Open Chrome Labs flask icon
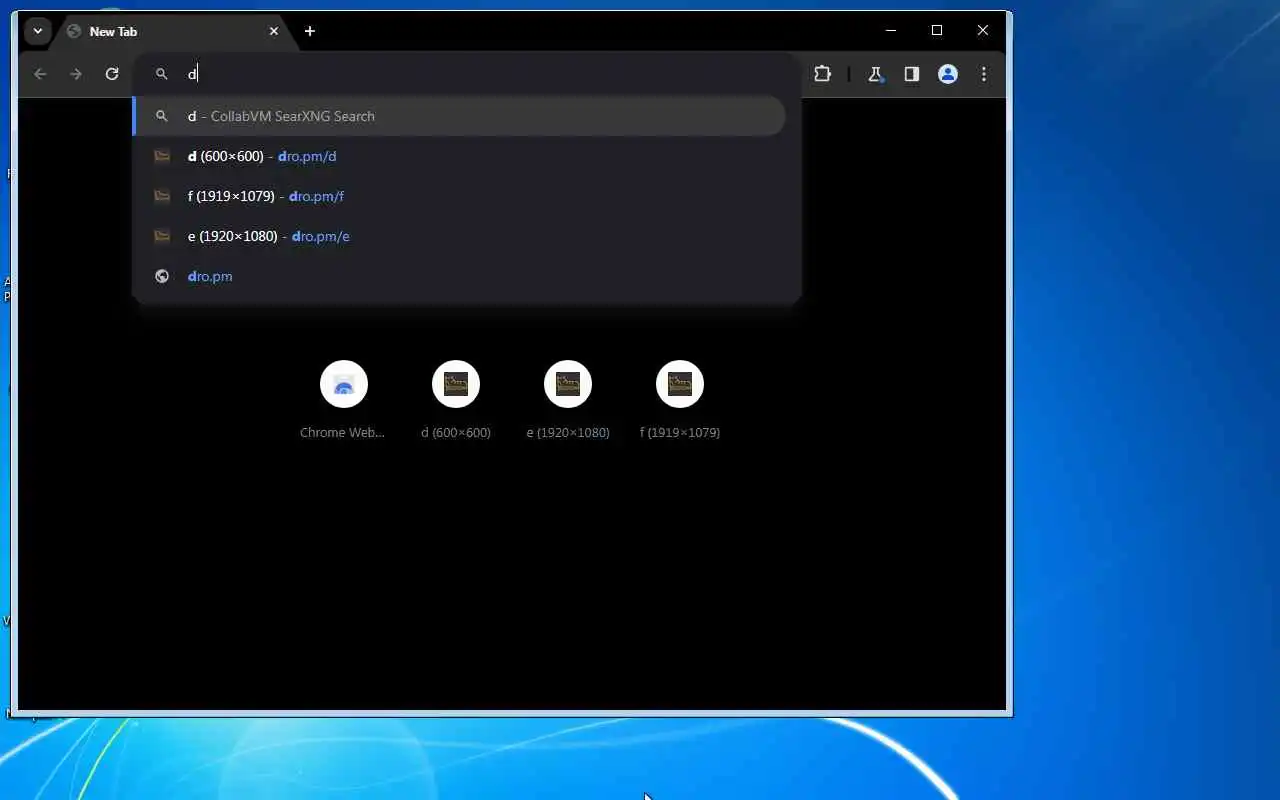 [875, 74]
